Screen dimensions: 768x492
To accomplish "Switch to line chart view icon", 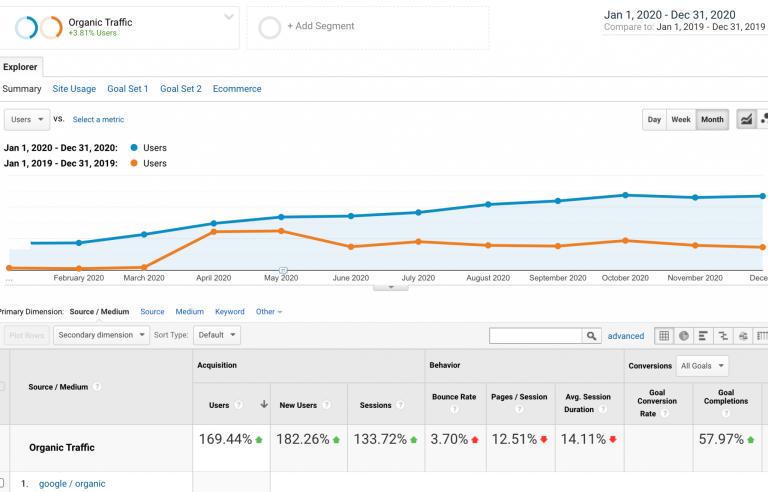I will pos(746,120).
